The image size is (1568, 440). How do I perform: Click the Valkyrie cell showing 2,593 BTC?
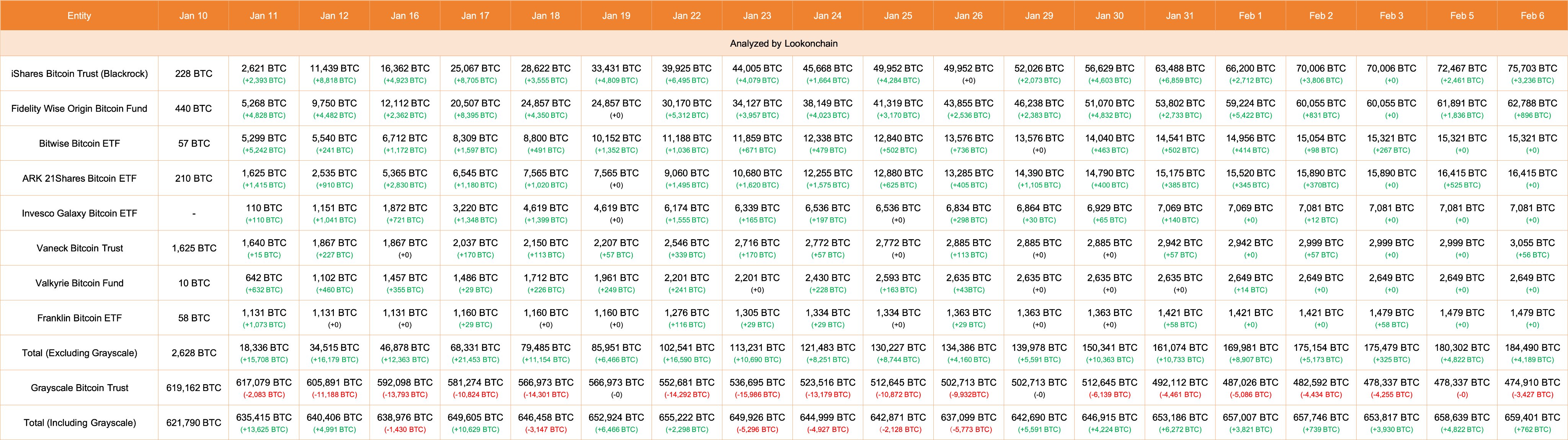pyautogui.click(x=898, y=283)
